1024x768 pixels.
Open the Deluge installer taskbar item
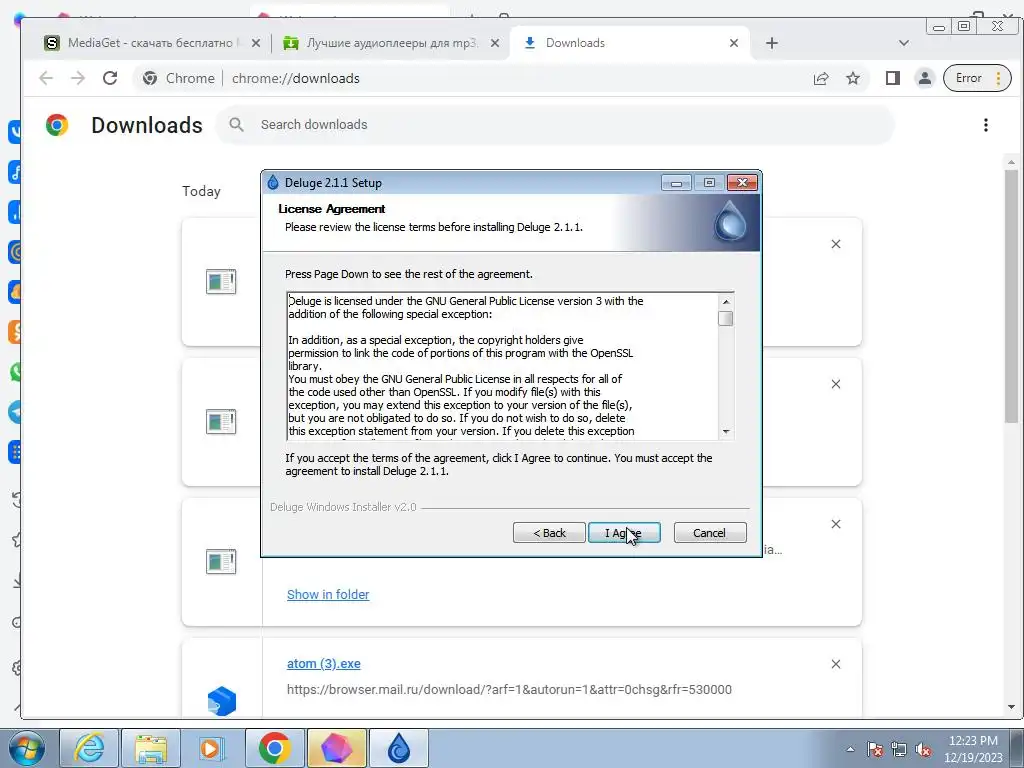coord(399,748)
